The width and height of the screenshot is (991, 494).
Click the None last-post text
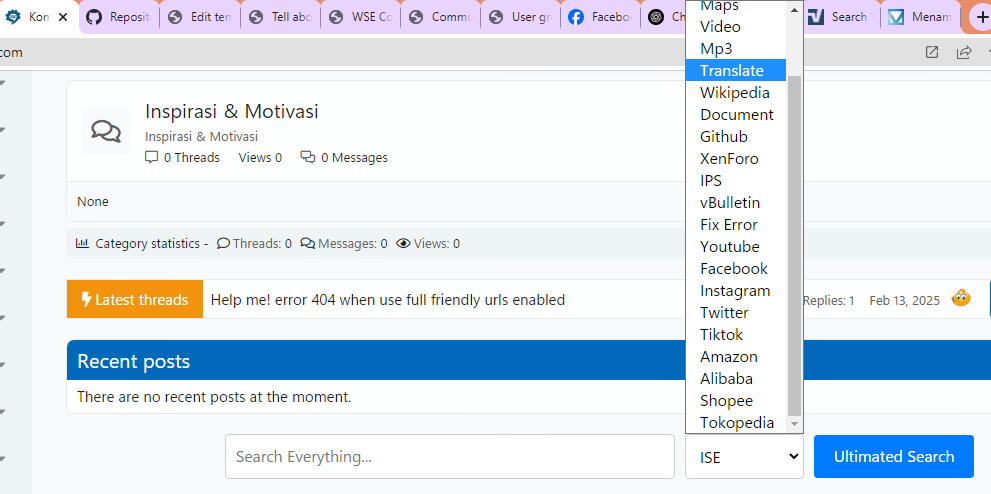tap(93, 202)
